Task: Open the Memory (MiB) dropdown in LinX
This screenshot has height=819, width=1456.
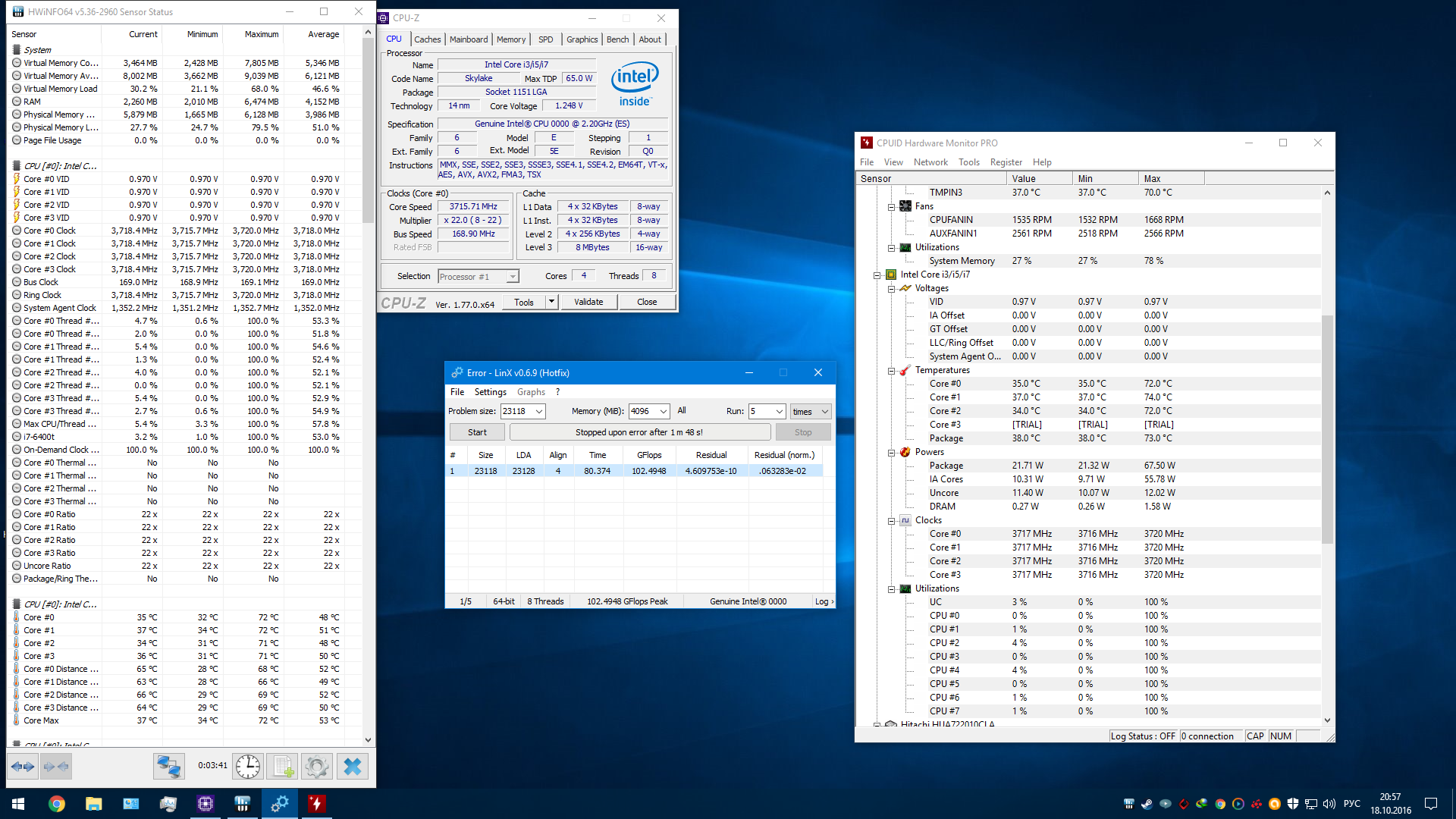Action: 663,411
